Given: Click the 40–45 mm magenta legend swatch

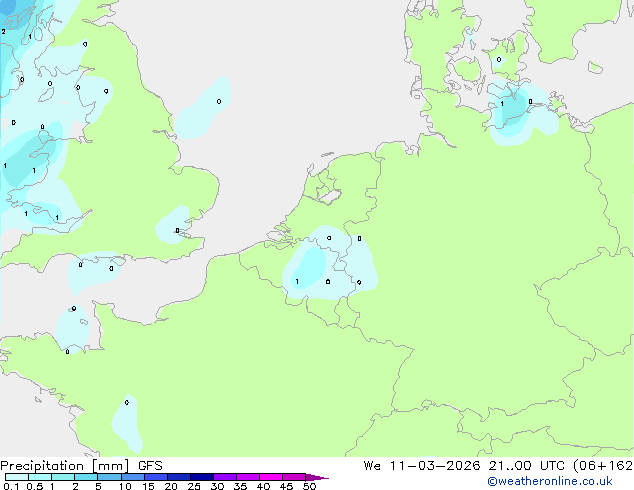Looking at the screenshot, I should click(x=271, y=477).
